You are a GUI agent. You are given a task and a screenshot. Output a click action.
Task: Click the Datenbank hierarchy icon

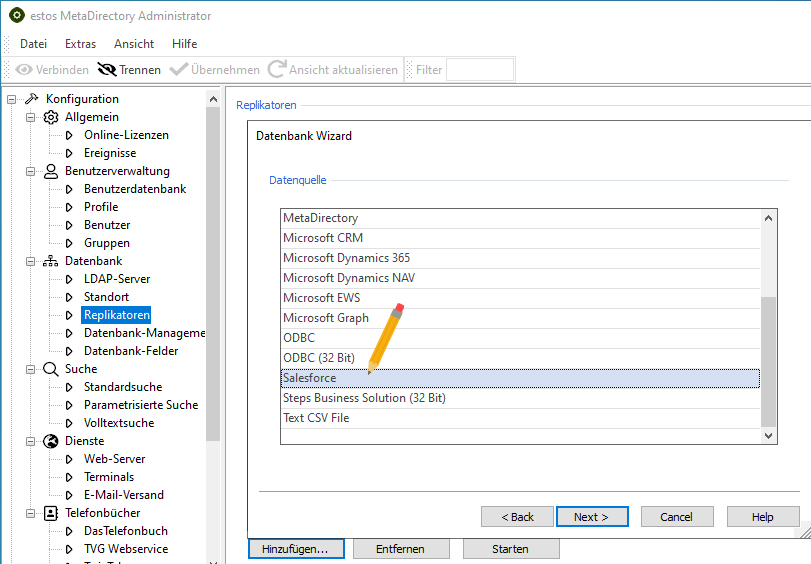click(x=51, y=261)
